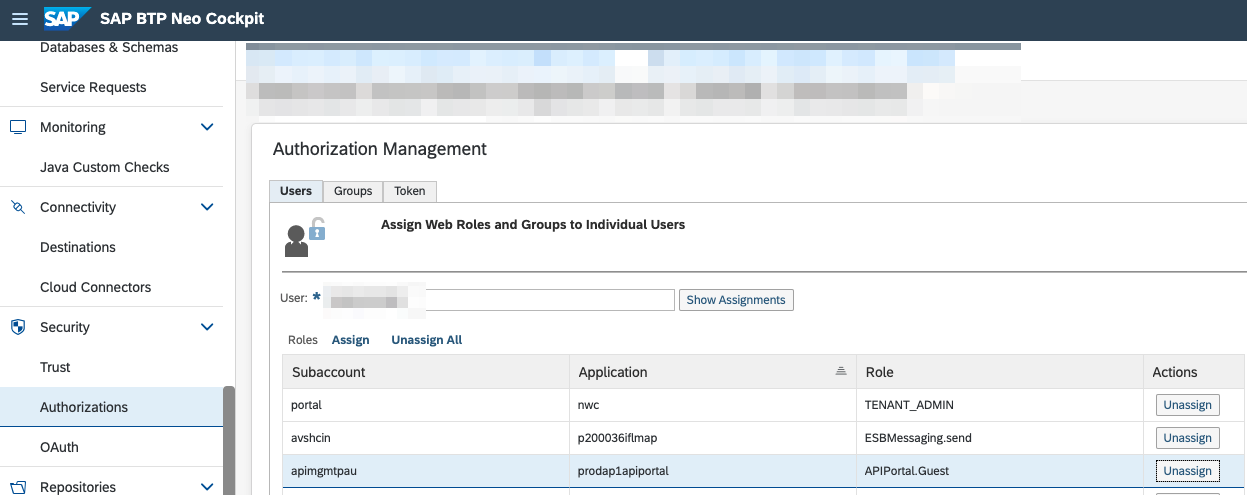
Task: Switch to the Token tab
Action: point(409,191)
